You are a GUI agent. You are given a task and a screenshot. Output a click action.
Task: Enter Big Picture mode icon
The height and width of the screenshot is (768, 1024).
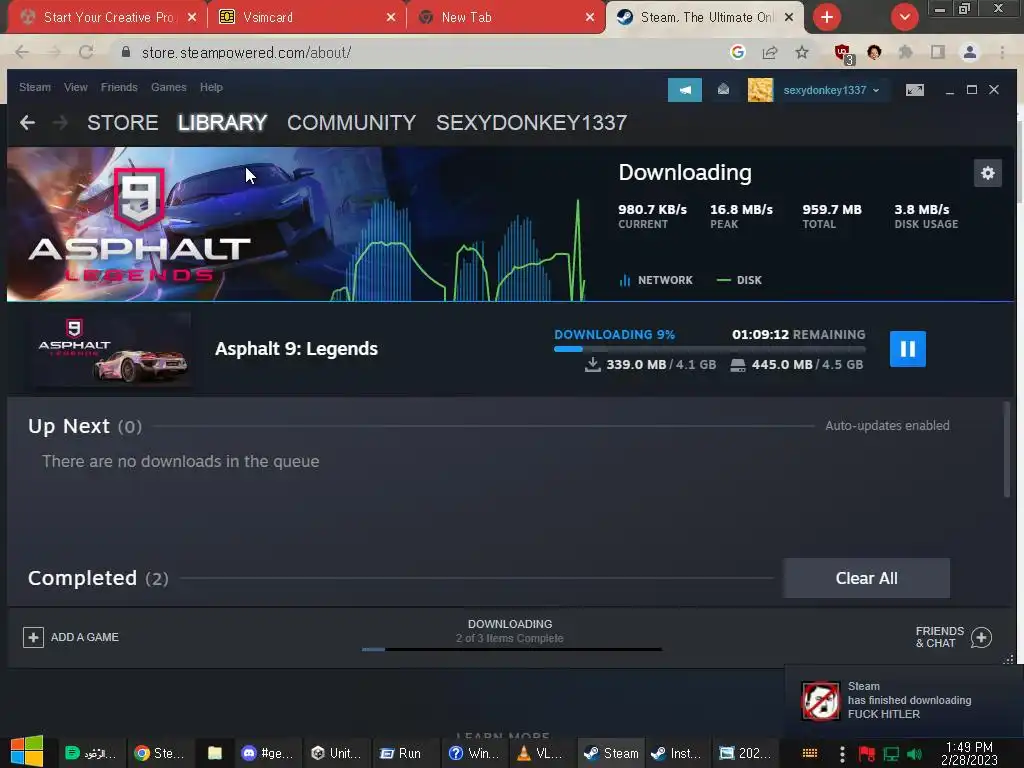pyautogui.click(x=914, y=90)
